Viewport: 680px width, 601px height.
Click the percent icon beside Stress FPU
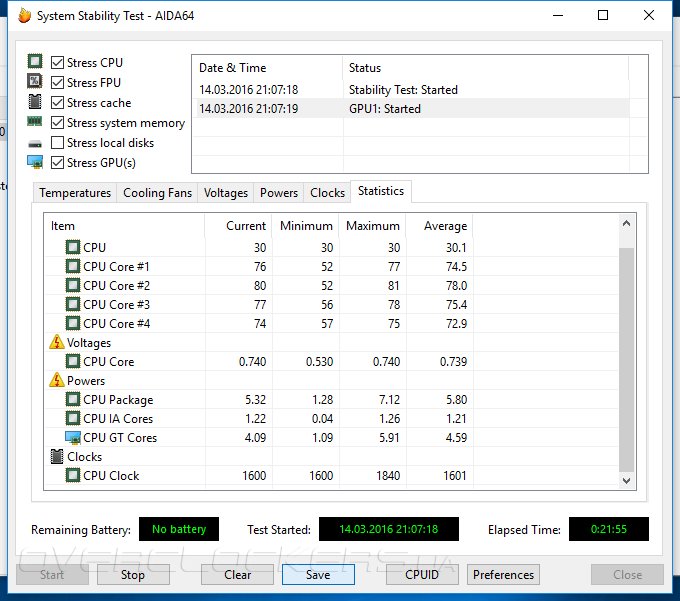(x=35, y=81)
